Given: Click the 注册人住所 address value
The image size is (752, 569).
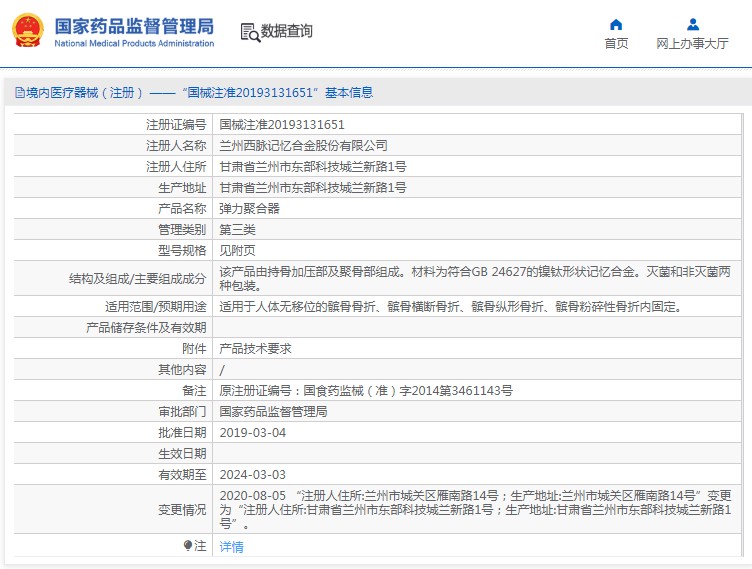Looking at the screenshot, I should click(313, 166).
